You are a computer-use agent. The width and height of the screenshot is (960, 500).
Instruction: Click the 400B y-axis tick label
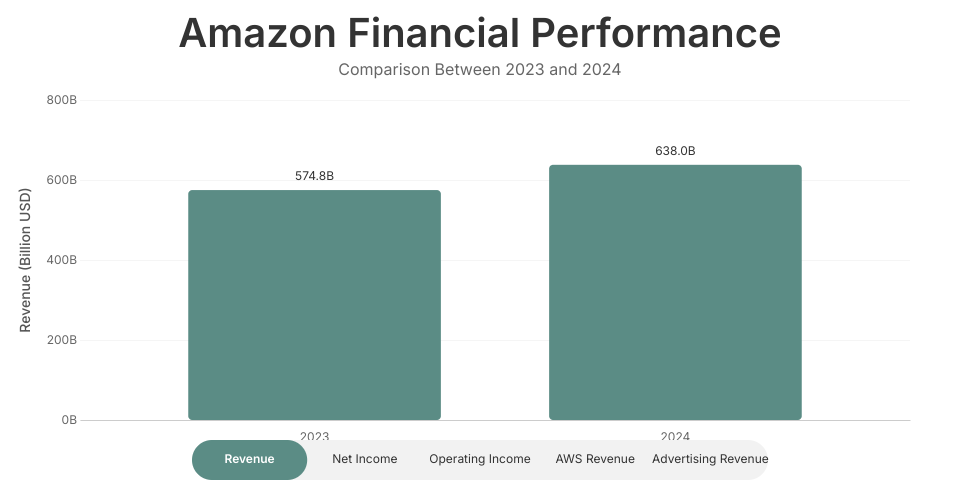pos(62,261)
